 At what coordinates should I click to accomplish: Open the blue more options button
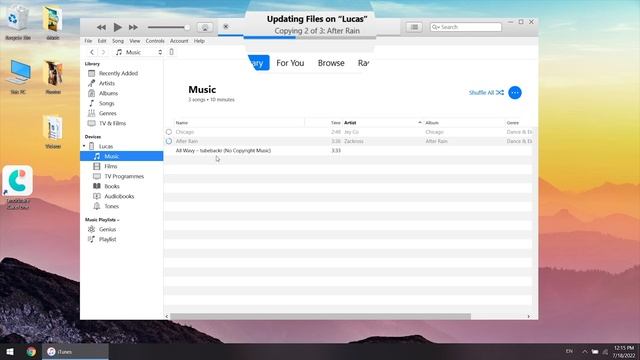[x=515, y=93]
